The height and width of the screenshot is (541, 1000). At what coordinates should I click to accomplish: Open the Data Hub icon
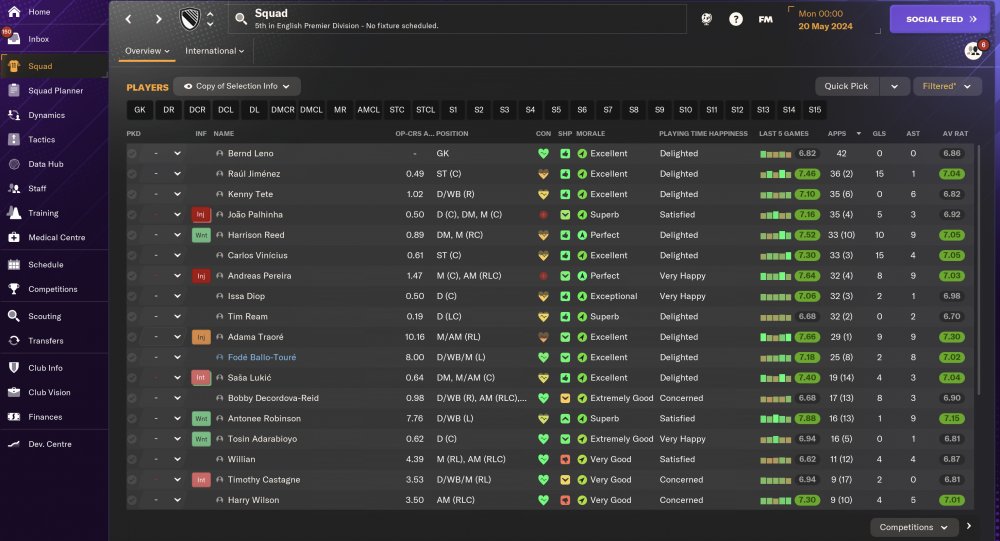[x=14, y=164]
